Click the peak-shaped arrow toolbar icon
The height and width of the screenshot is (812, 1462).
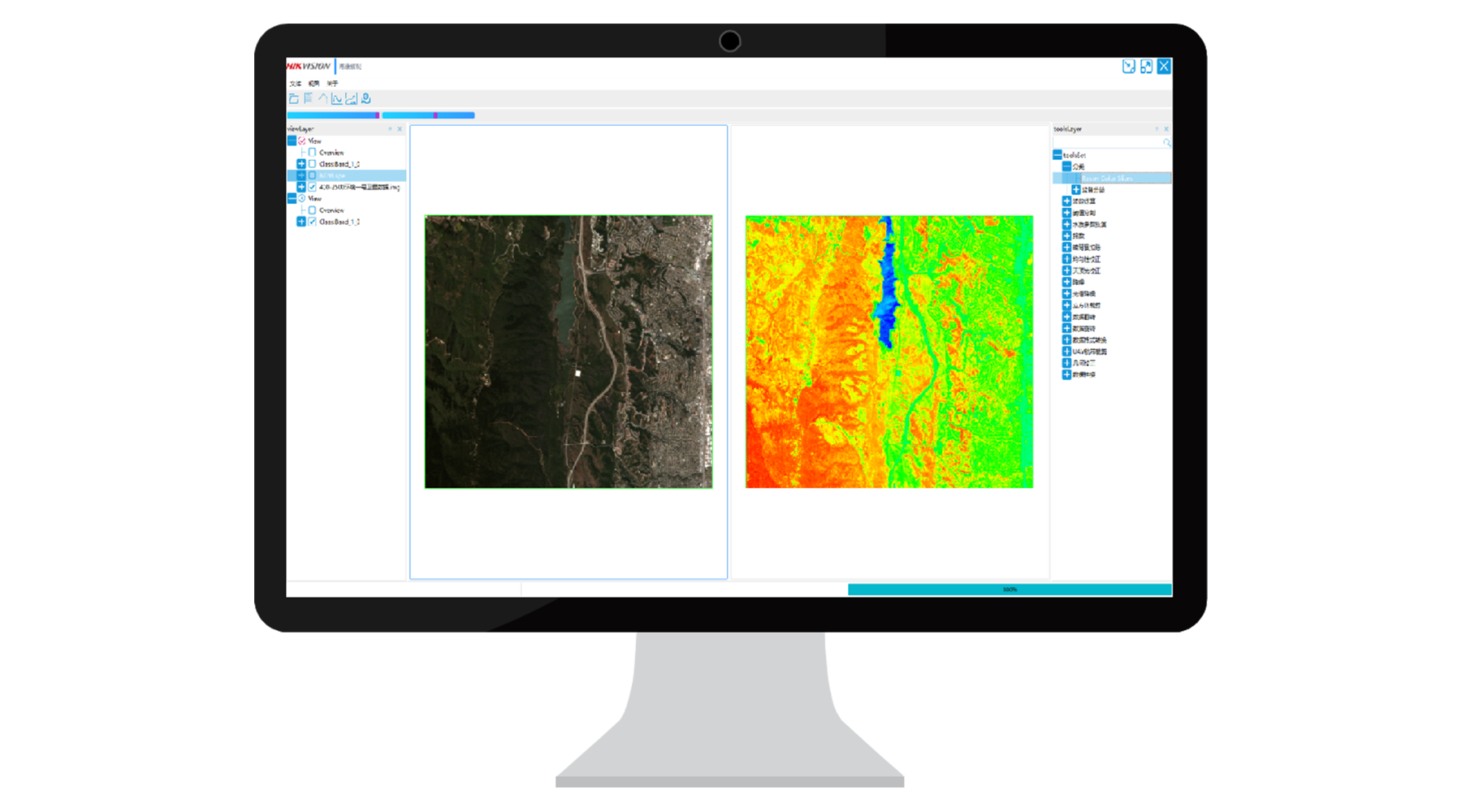[x=322, y=98]
